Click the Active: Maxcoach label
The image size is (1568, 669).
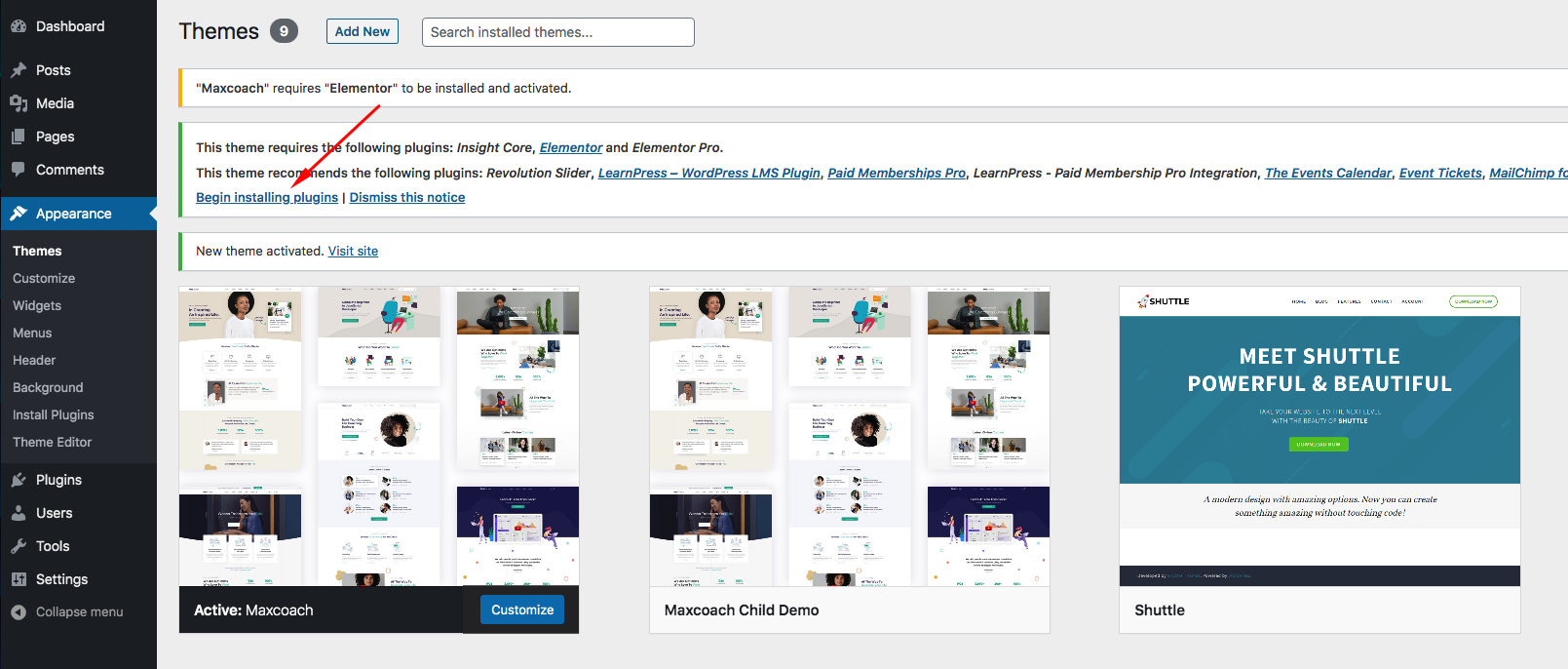click(253, 610)
